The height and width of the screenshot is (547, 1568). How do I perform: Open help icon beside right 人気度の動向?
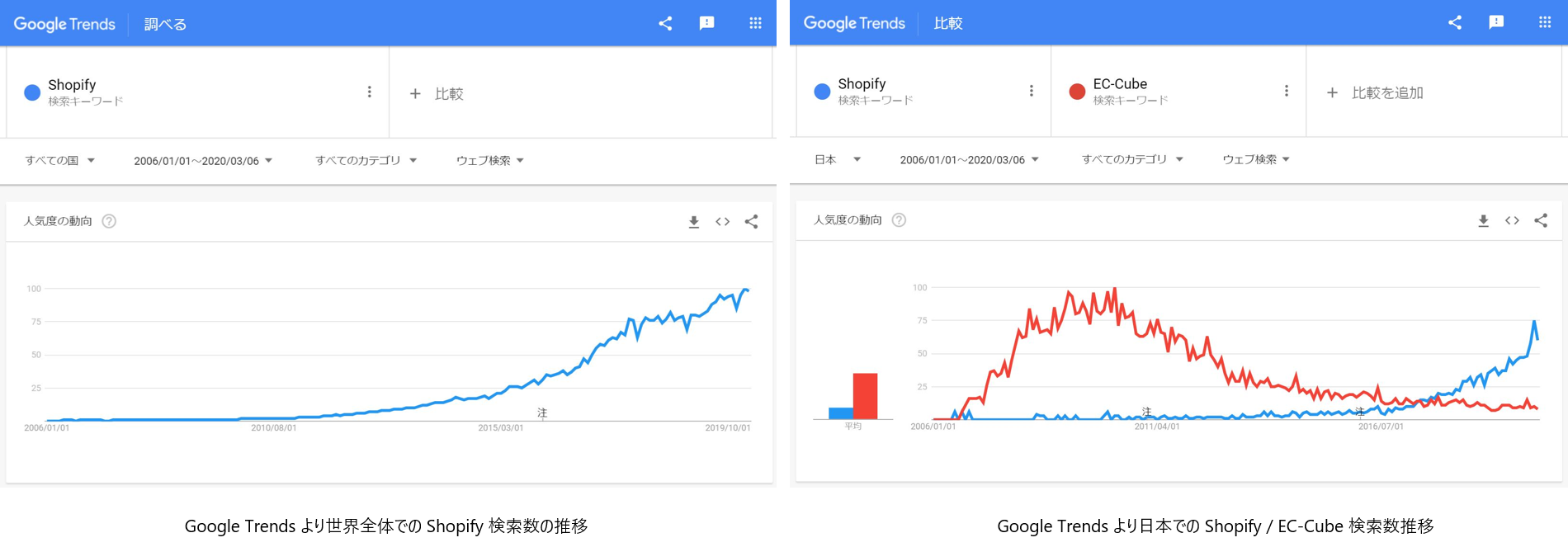pyautogui.click(x=899, y=220)
